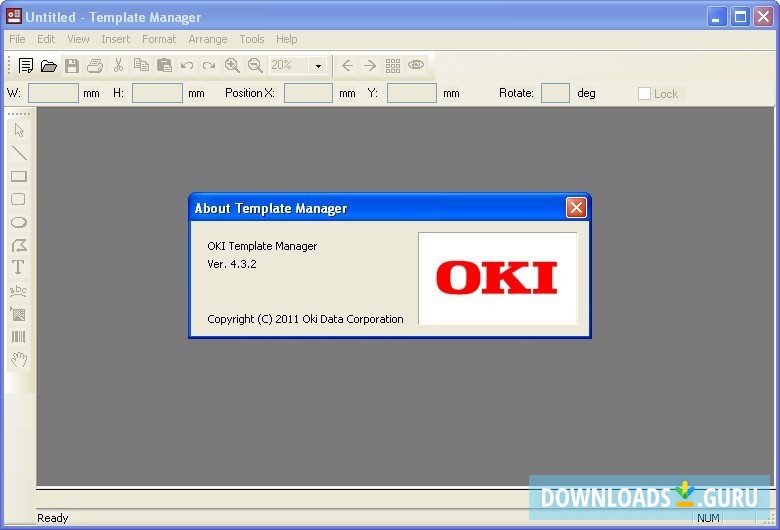Open the zoom percentage dropdown arrow
780x530 pixels.
click(318, 66)
